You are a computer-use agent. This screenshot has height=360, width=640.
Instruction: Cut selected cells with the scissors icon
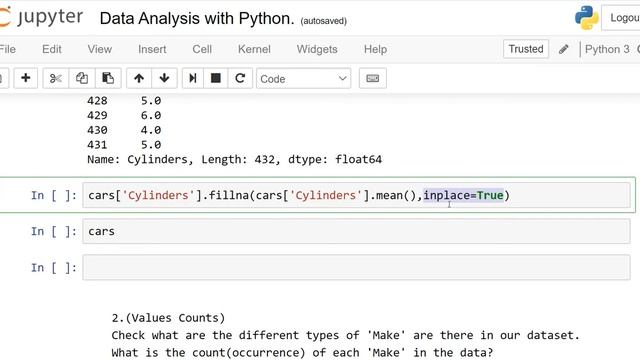56,78
